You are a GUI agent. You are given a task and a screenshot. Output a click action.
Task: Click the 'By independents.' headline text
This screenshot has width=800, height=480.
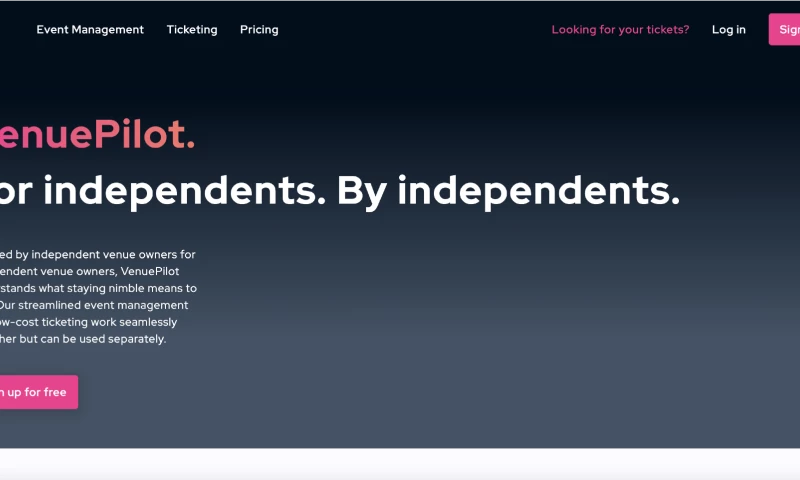(x=508, y=191)
